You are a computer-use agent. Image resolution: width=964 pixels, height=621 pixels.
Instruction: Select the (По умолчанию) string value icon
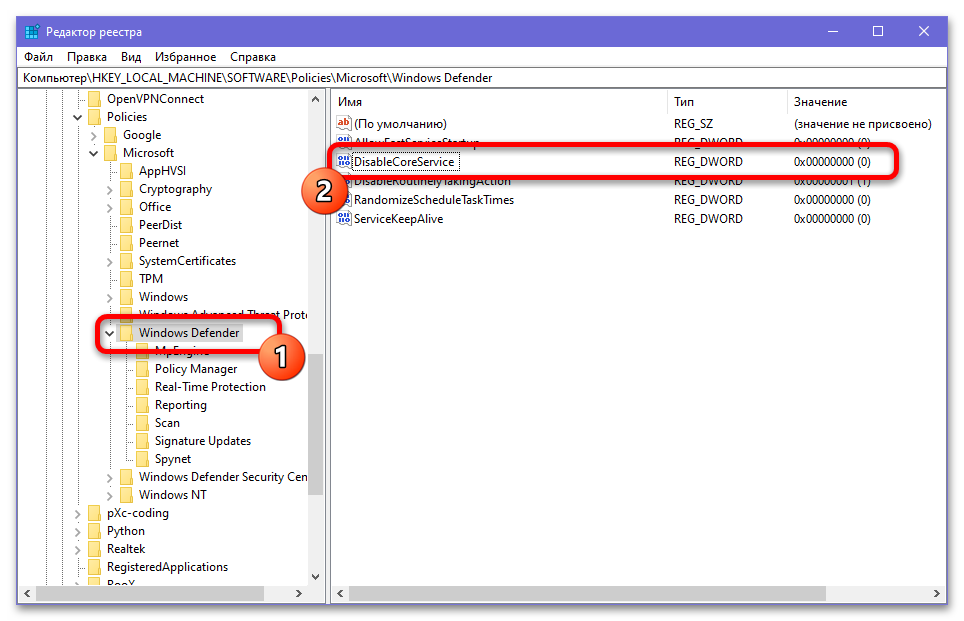coord(344,124)
